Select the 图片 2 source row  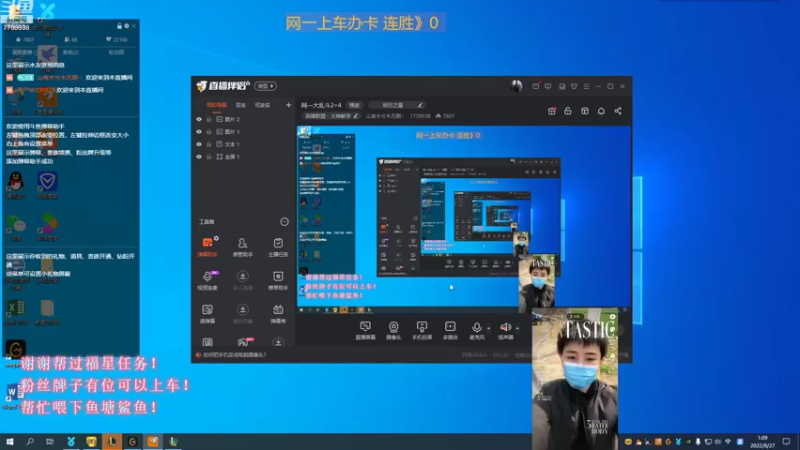[243, 119]
